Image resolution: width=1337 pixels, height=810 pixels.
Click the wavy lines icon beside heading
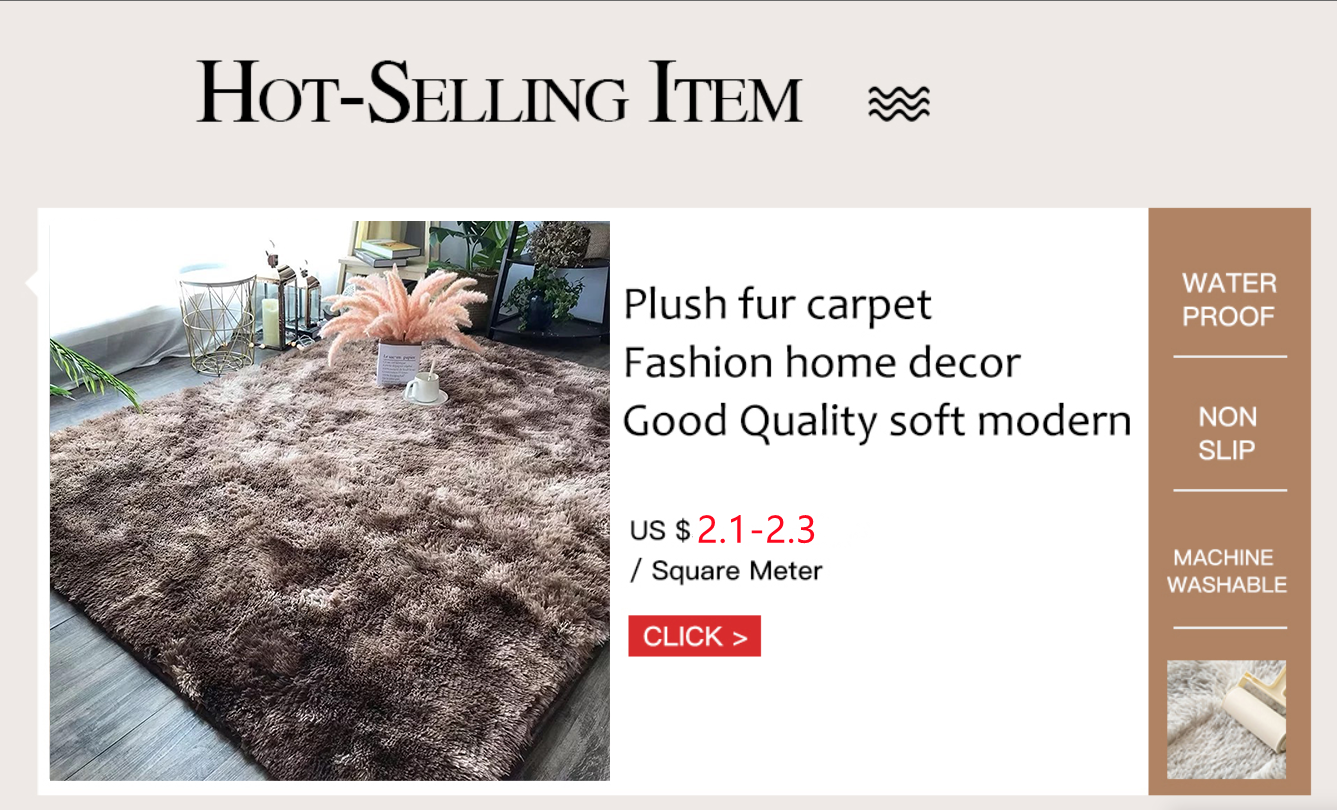(x=898, y=103)
